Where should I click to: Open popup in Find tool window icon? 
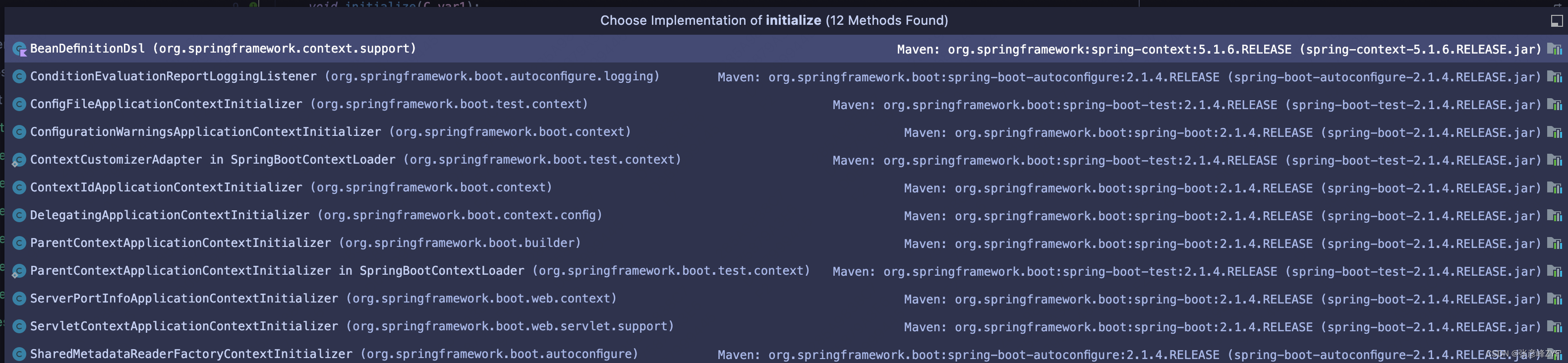(x=1557, y=21)
